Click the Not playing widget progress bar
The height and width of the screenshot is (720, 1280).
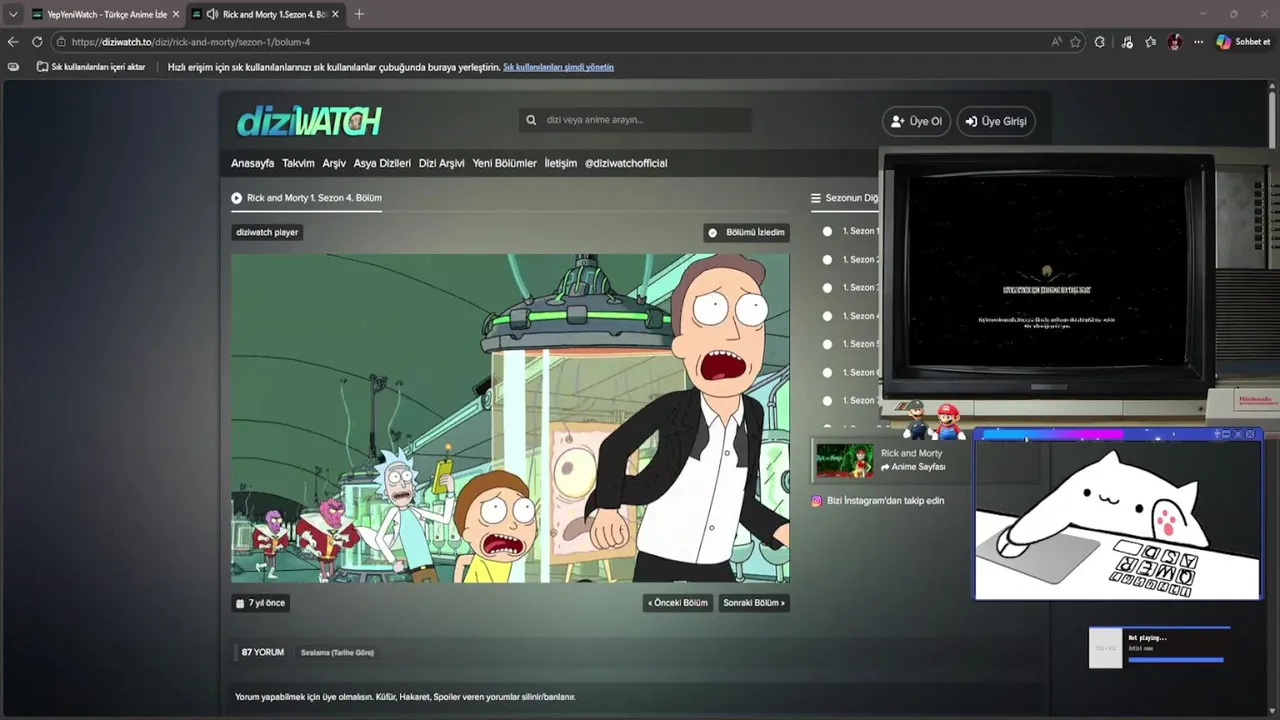click(1176, 660)
